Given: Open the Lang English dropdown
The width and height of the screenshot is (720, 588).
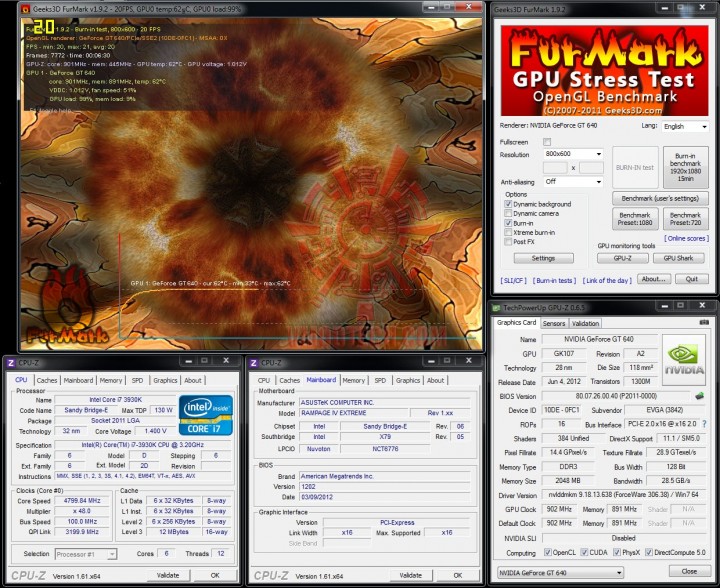Looking at the screenshot, I should [x=685, y=126].
